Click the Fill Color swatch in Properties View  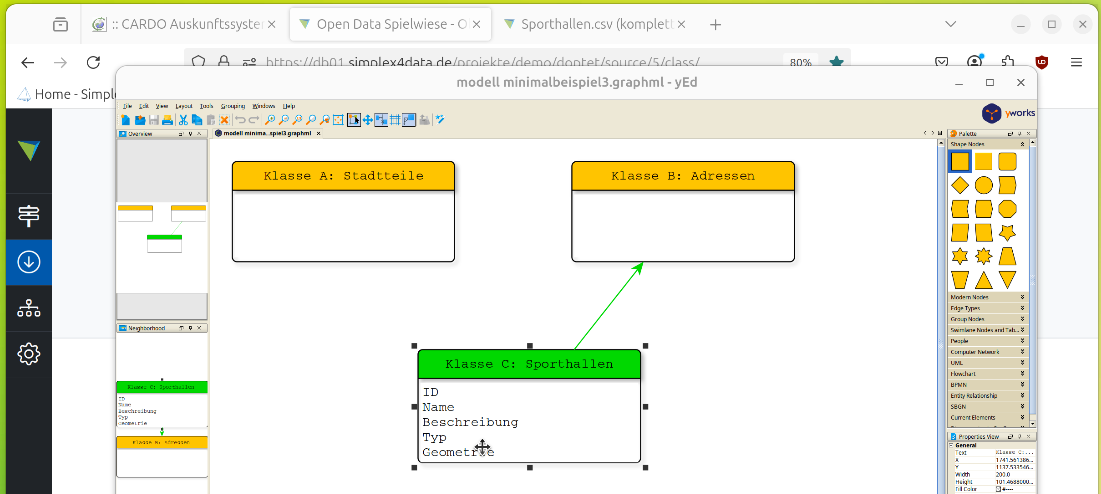click(x=998, y=489)
